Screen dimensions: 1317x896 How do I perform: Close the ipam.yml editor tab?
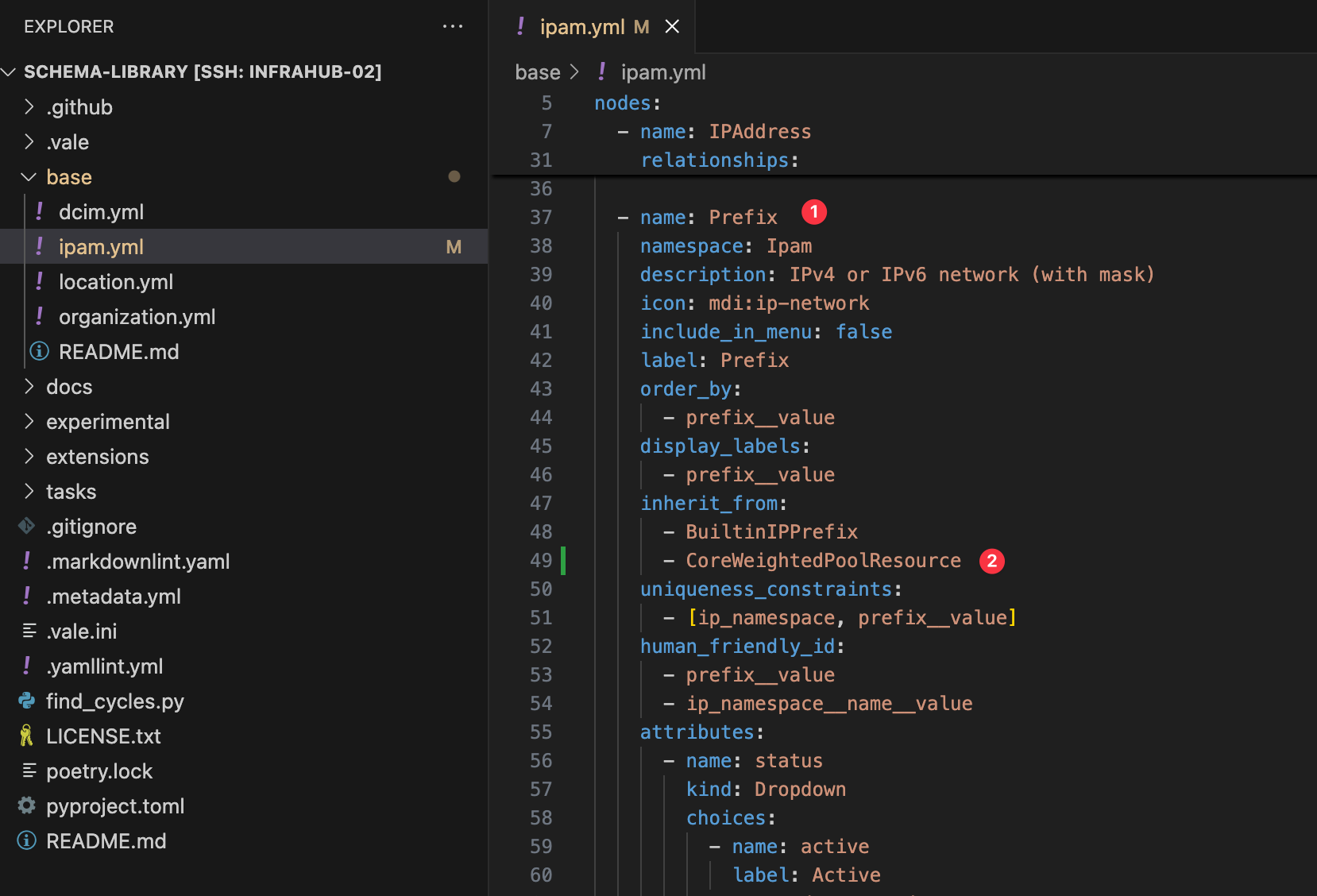tap(672, 27)
